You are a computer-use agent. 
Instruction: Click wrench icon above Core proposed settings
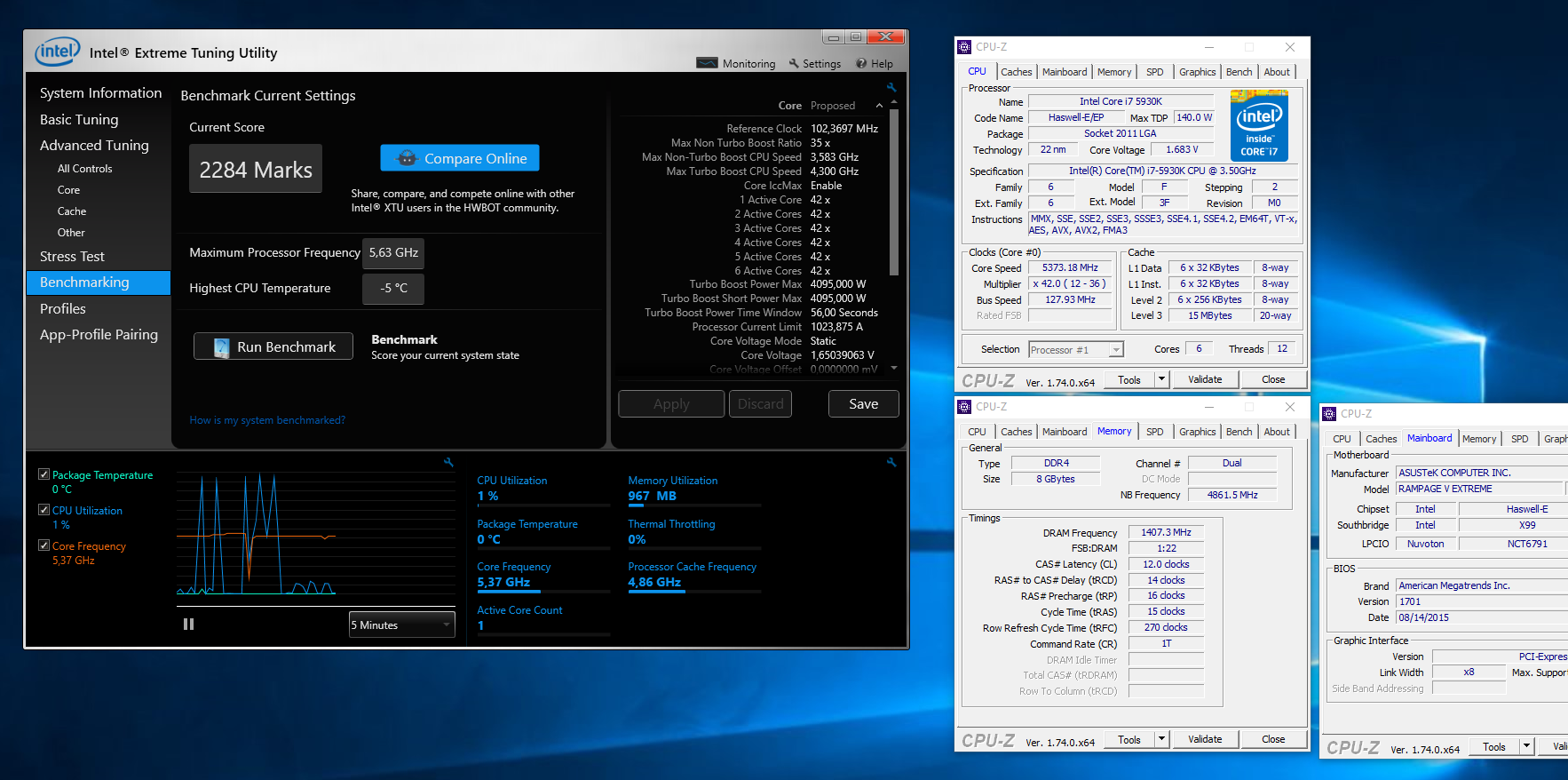click(x=891, y=87)
